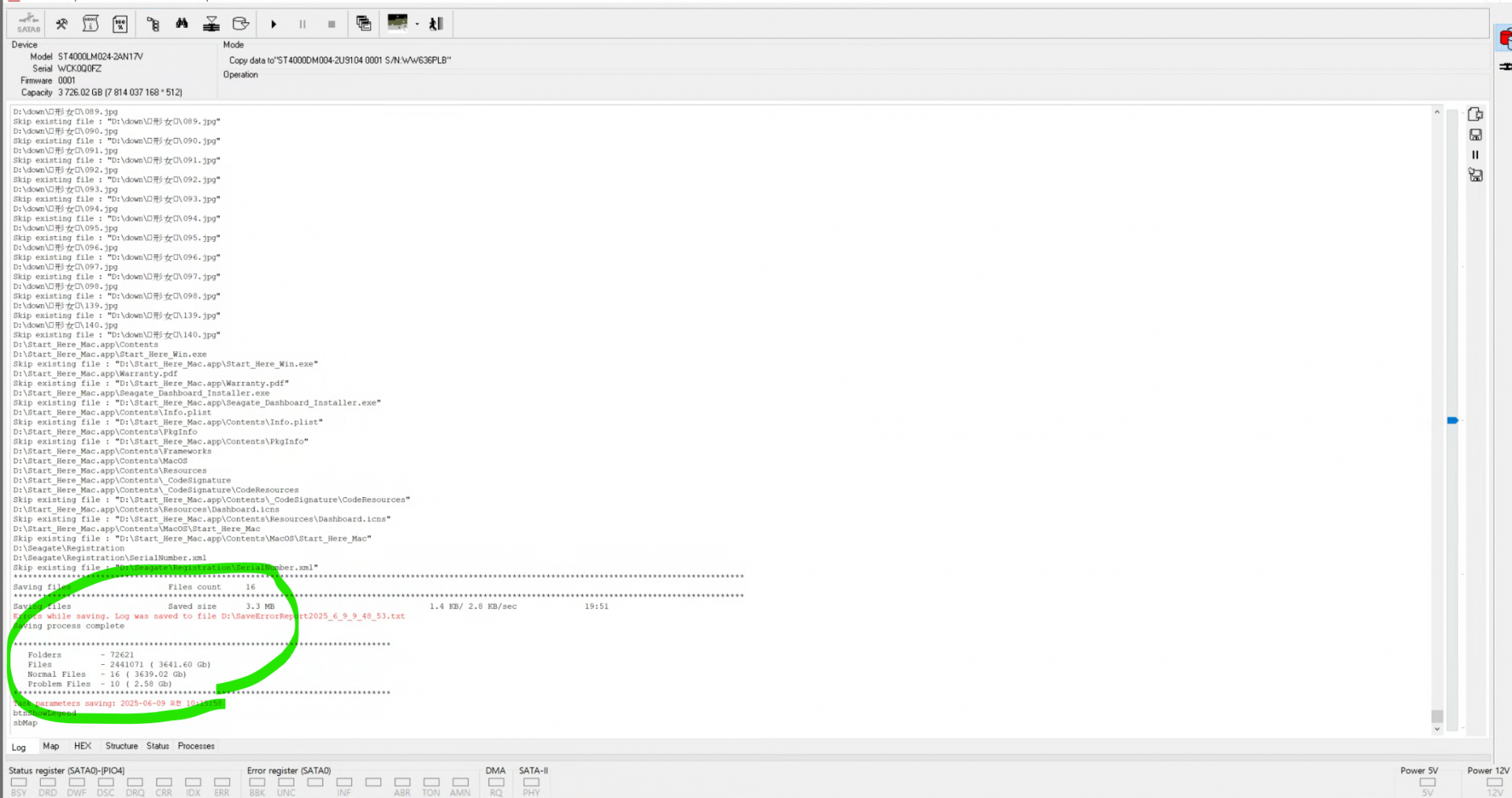Click the 'D:\Seagate\Registration' folder log line

coord(69,548)
